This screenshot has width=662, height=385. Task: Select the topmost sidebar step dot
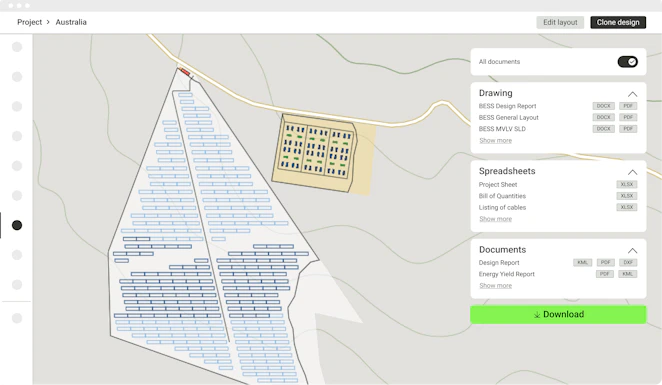click(17, 47)
